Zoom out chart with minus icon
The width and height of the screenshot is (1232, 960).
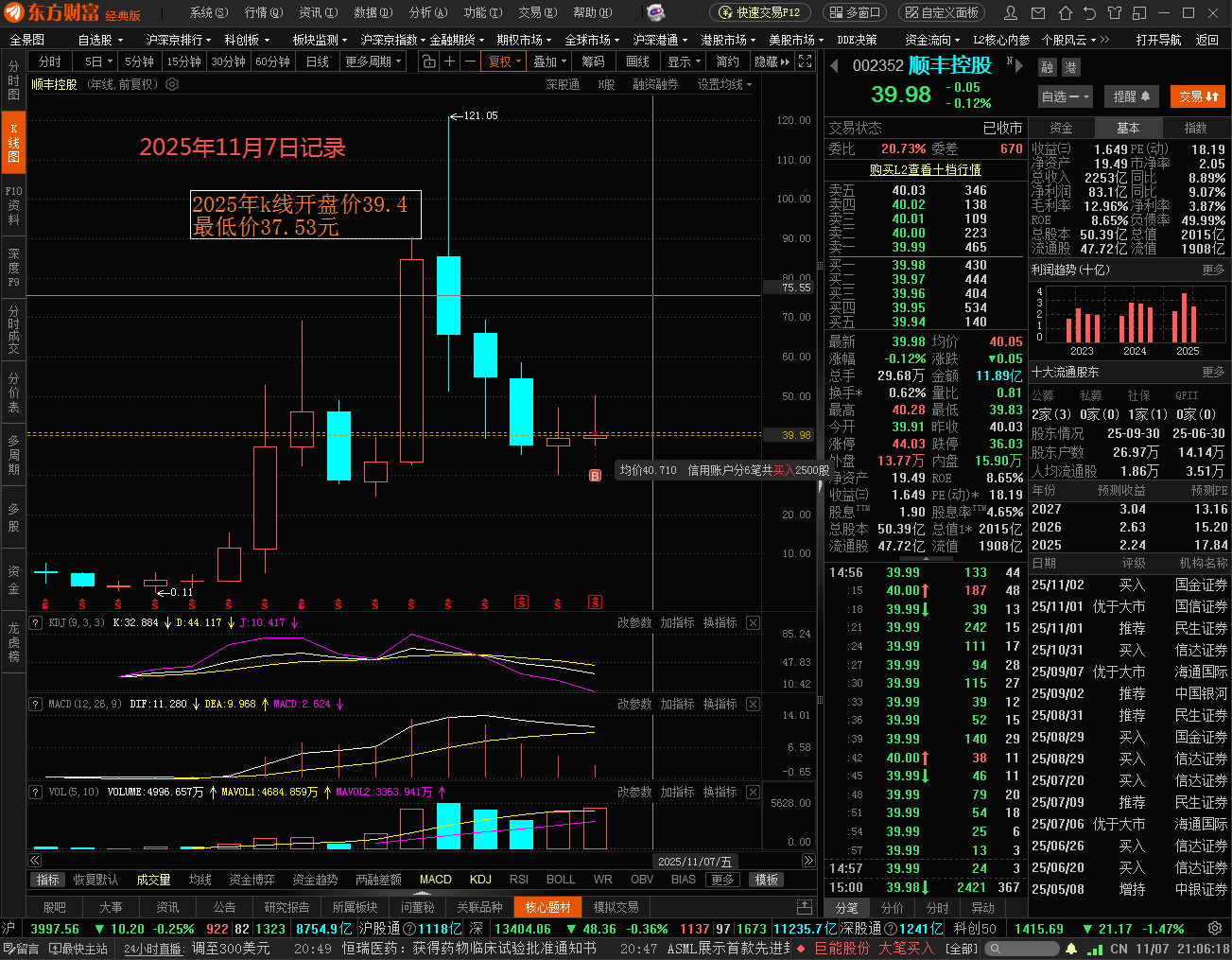[x=470, y=61]
